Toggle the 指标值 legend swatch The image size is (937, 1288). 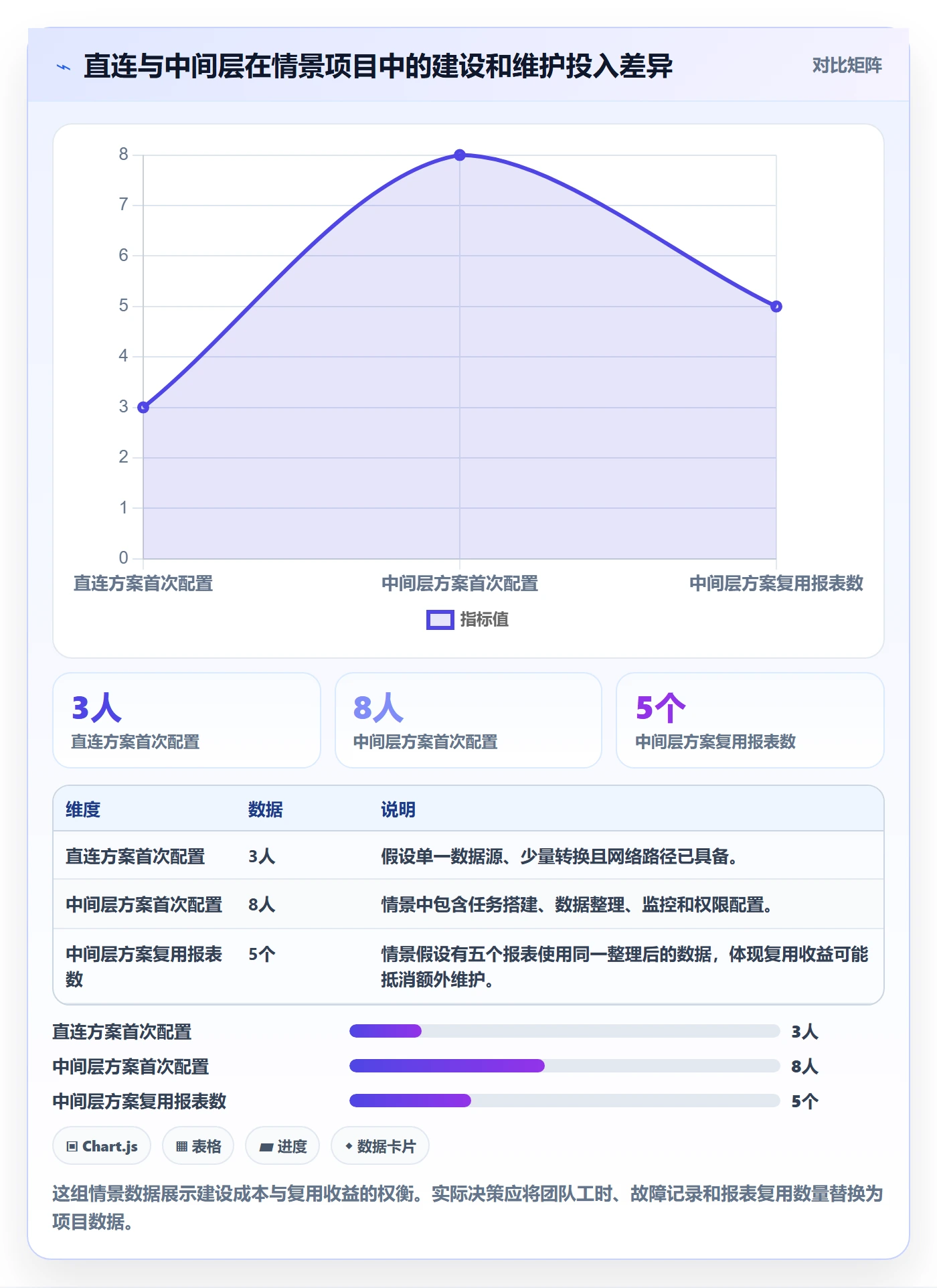[x=440, y=620]
